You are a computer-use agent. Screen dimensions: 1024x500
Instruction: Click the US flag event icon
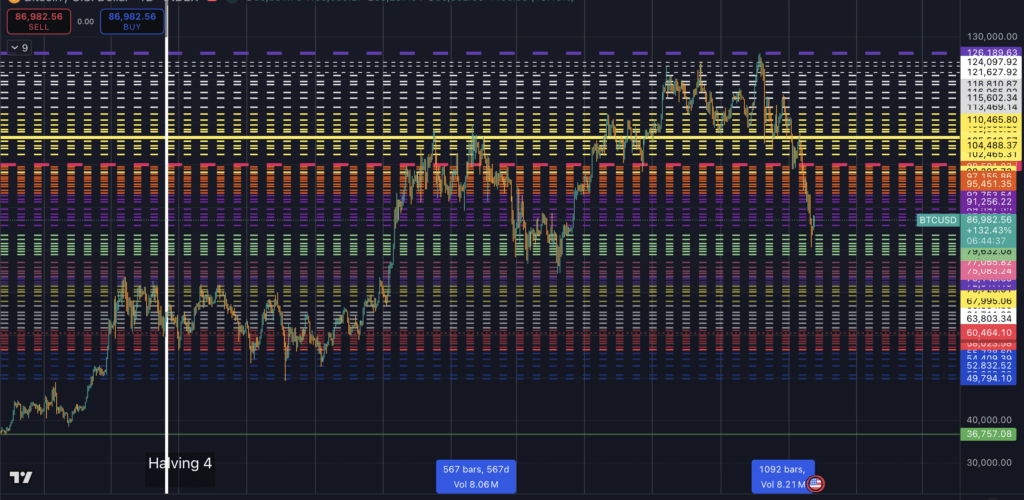pyautogui.click(x=816, y=484)
